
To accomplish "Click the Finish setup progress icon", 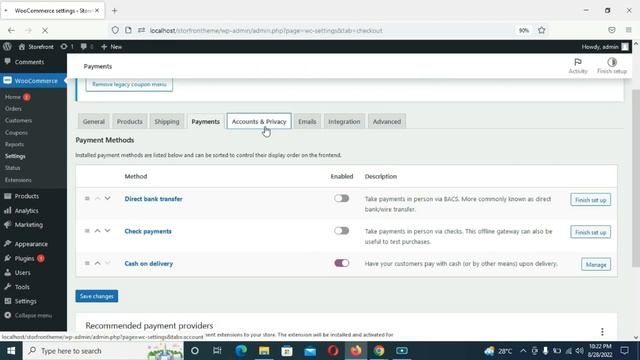I will [611, 66].
